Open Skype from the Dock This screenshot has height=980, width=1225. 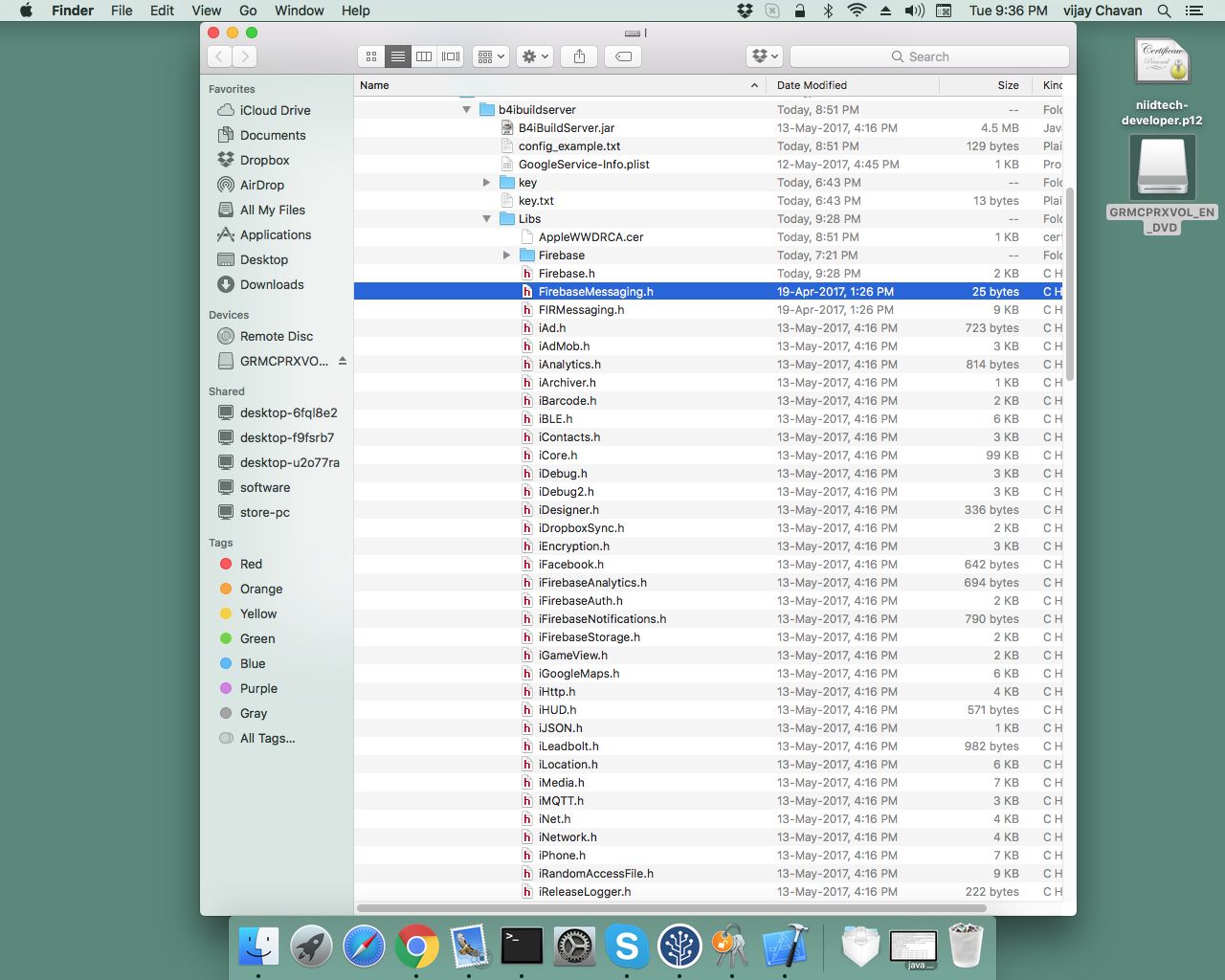point(627,947)
